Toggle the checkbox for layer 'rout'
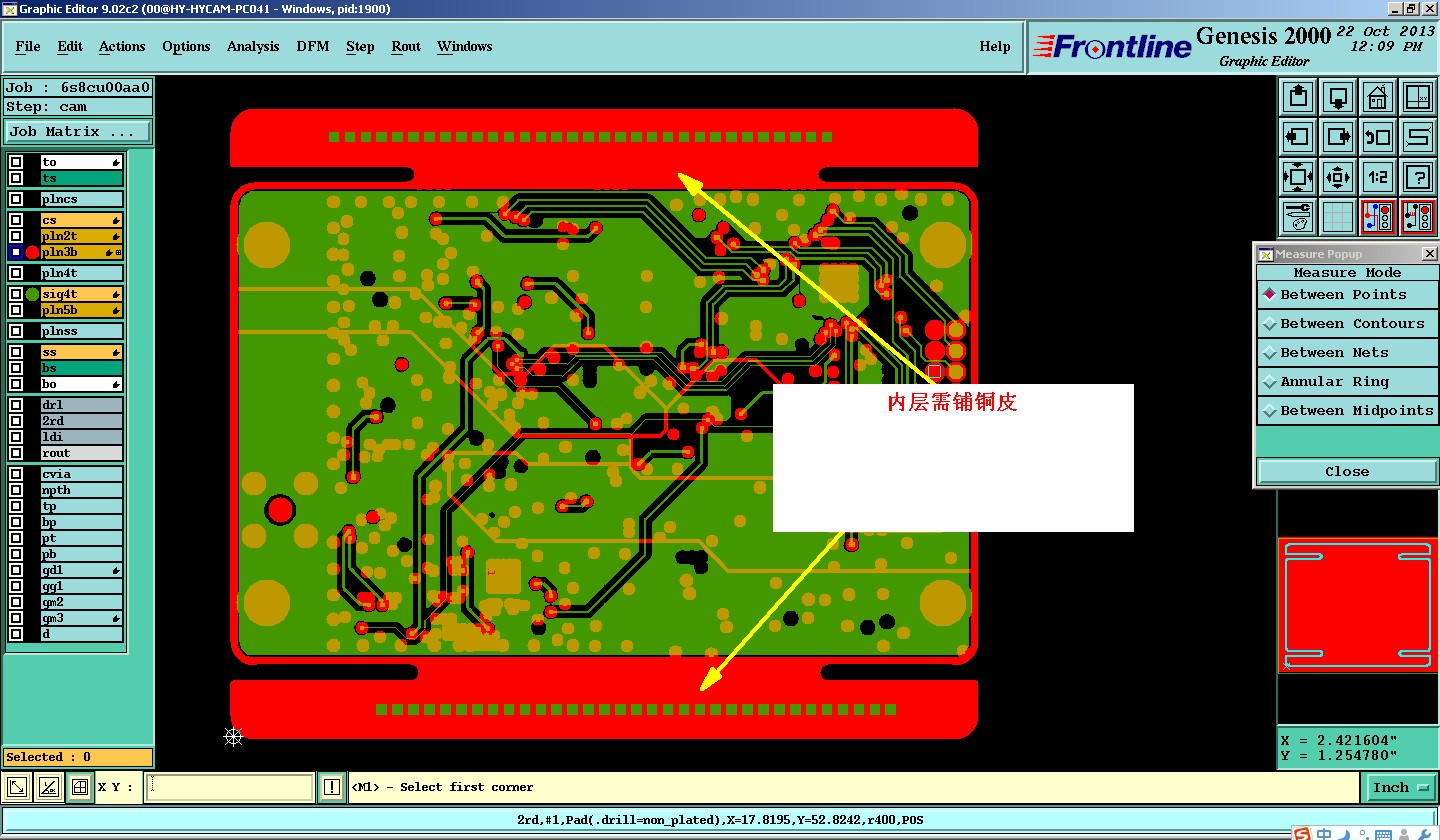This screenshot has height=840, width=1440. coord(16,453)
